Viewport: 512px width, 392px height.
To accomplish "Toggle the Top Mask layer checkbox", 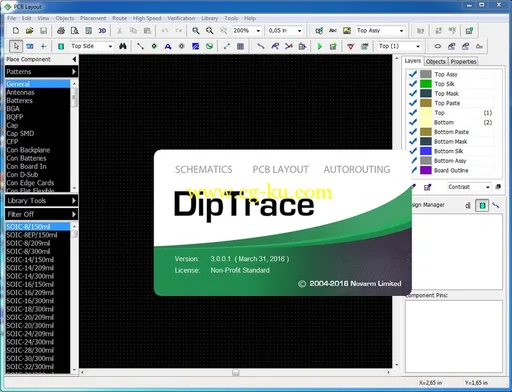I will [413, 93].
